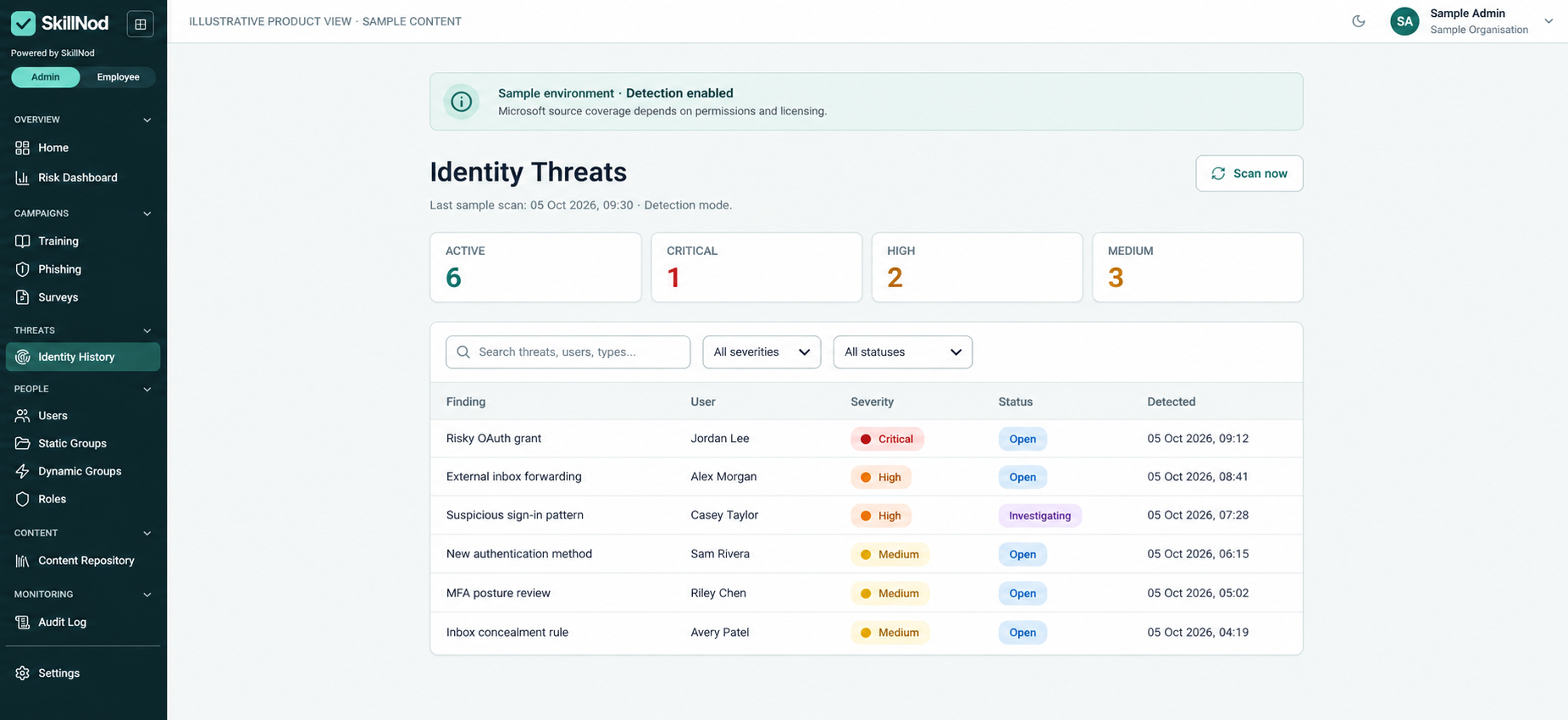Viewport: 1568px width, 720px height.
Task: Collapse the Threats section chevron
Action: point(147,330)
